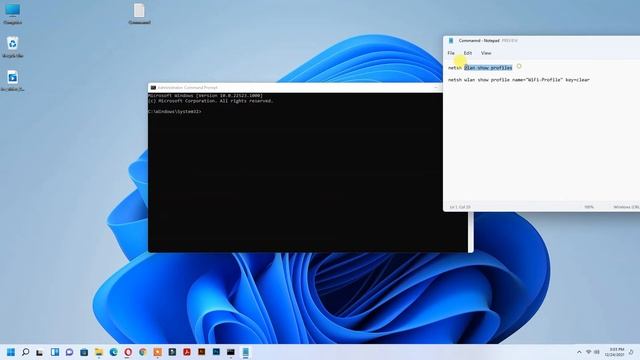Open network Wi-Fi icon in system tray
The height and width of the screenshot is (360, 640).
pyautogui.click(x=589, y=352)
